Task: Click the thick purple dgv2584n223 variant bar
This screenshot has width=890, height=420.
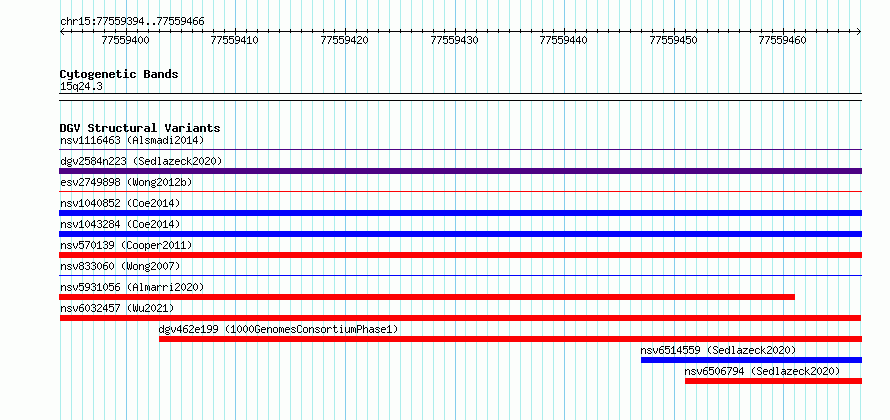Action: 460,171
